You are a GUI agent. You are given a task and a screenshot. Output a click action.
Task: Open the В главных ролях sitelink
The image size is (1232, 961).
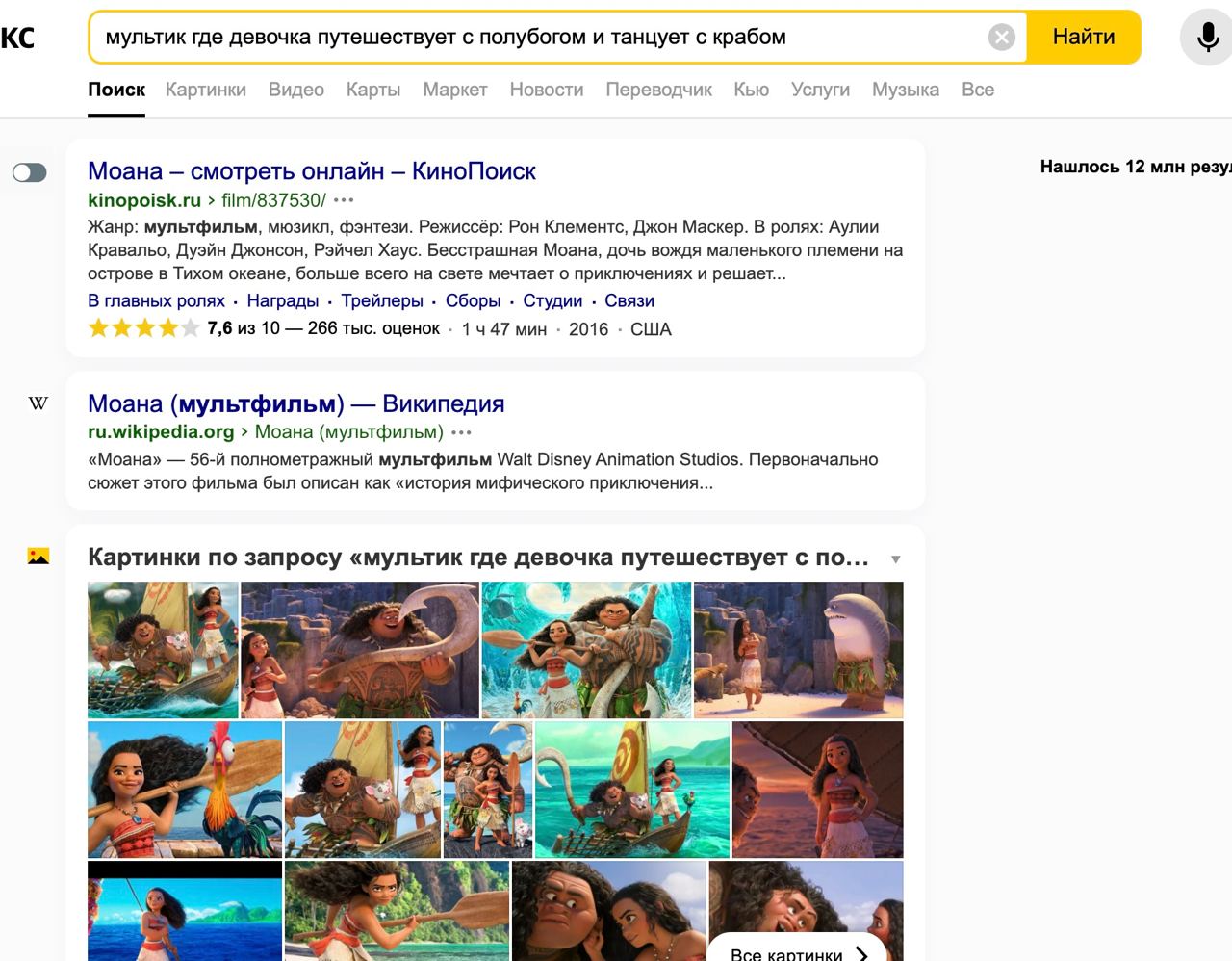click(x=156, y=300)
